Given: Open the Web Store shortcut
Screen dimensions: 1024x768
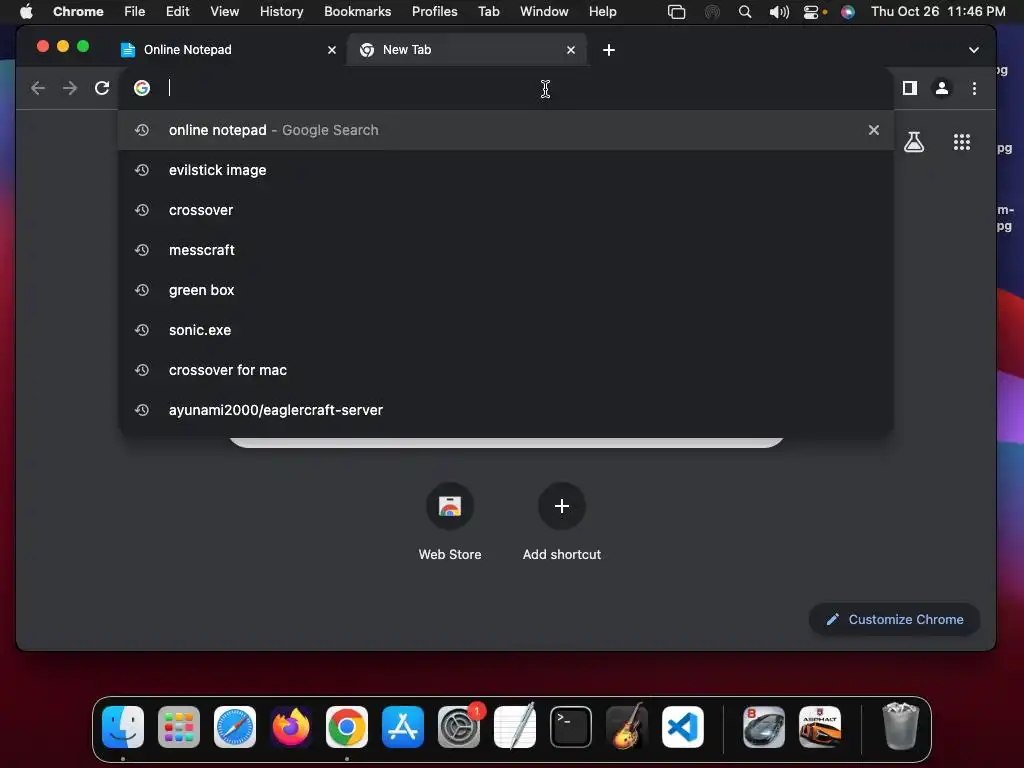Looking at the screenshot, I should coord(450,506).
